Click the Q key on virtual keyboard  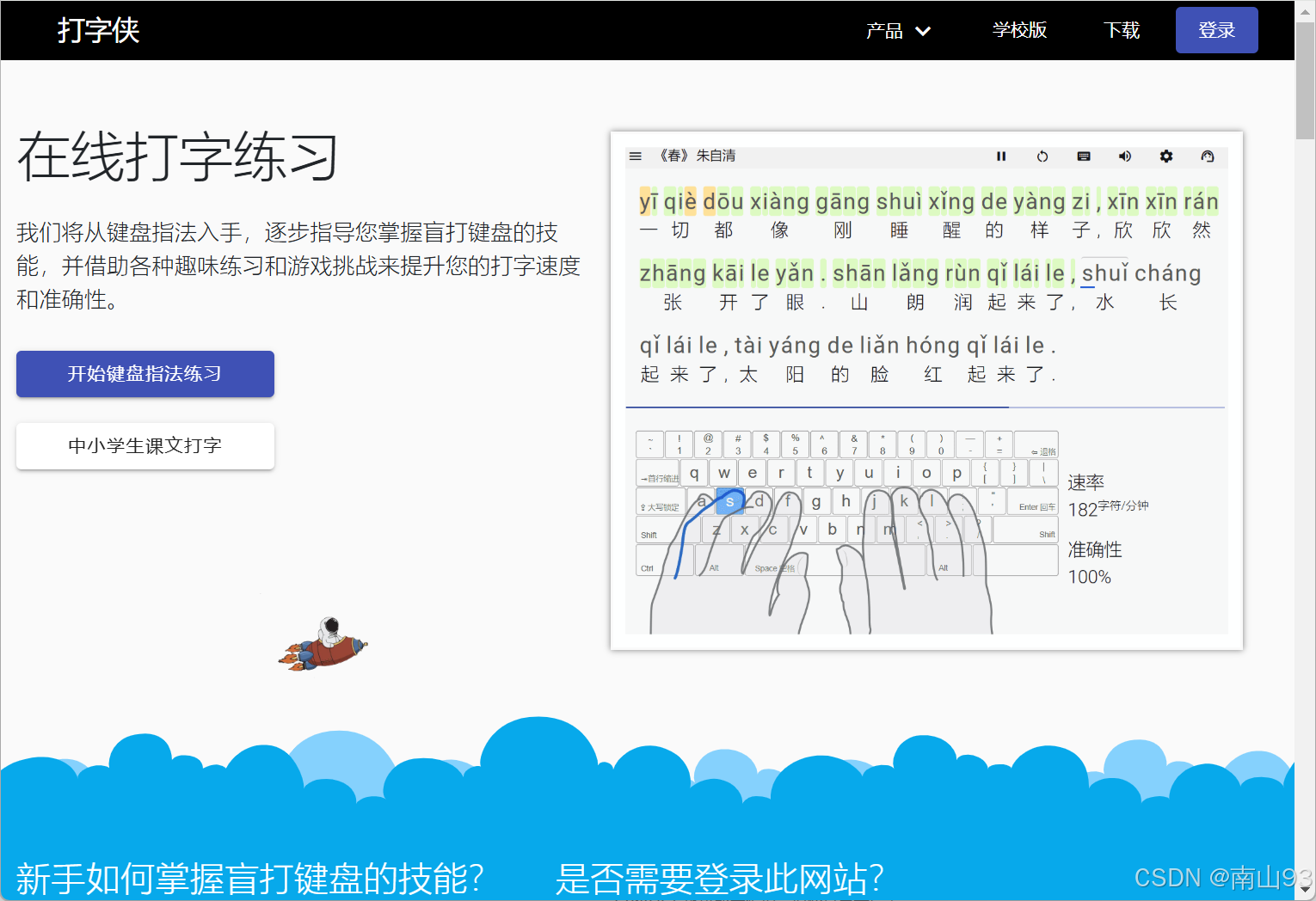694,473
